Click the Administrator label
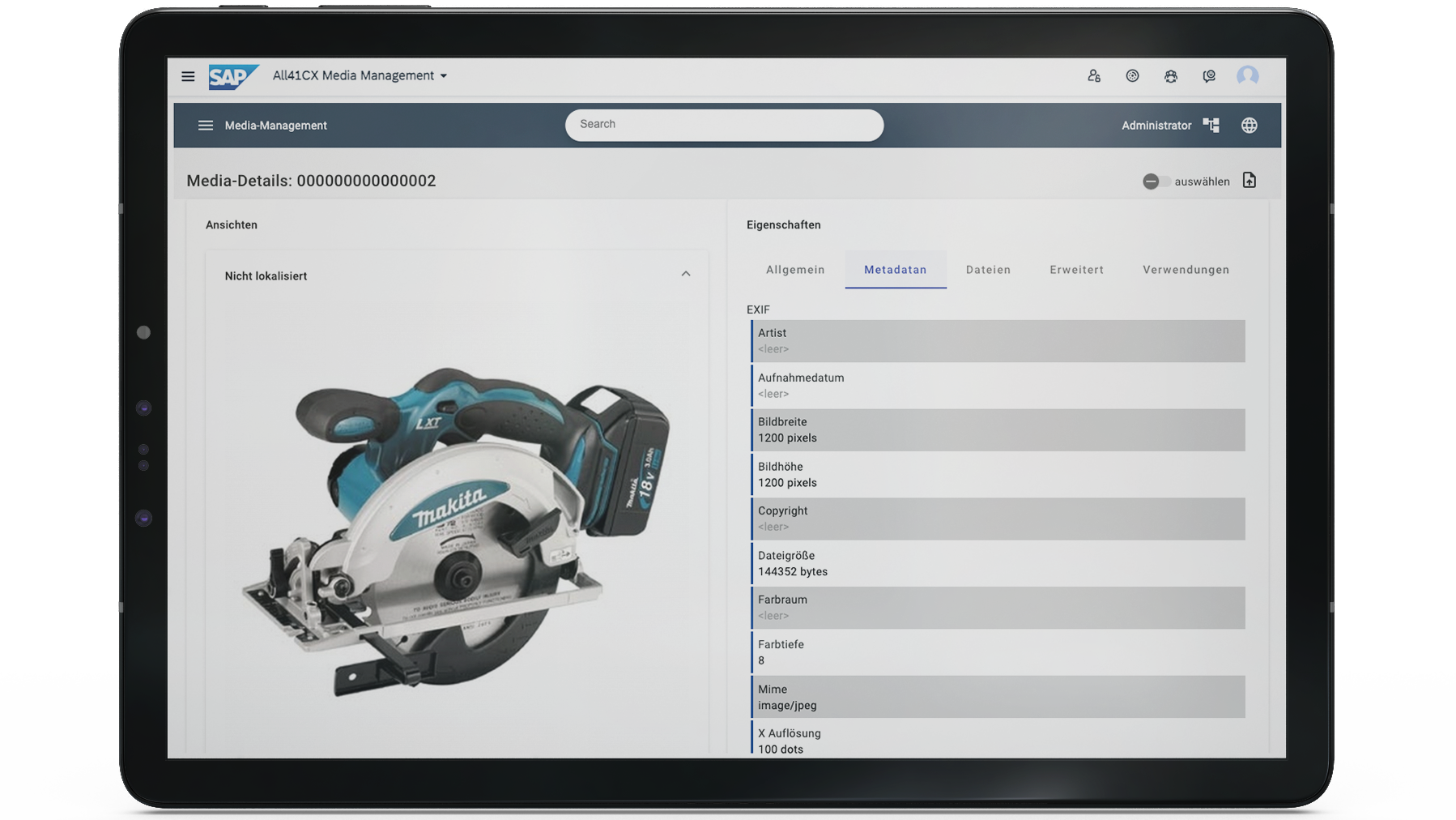Screen dimensions: 1456x820 [1156, 126]
